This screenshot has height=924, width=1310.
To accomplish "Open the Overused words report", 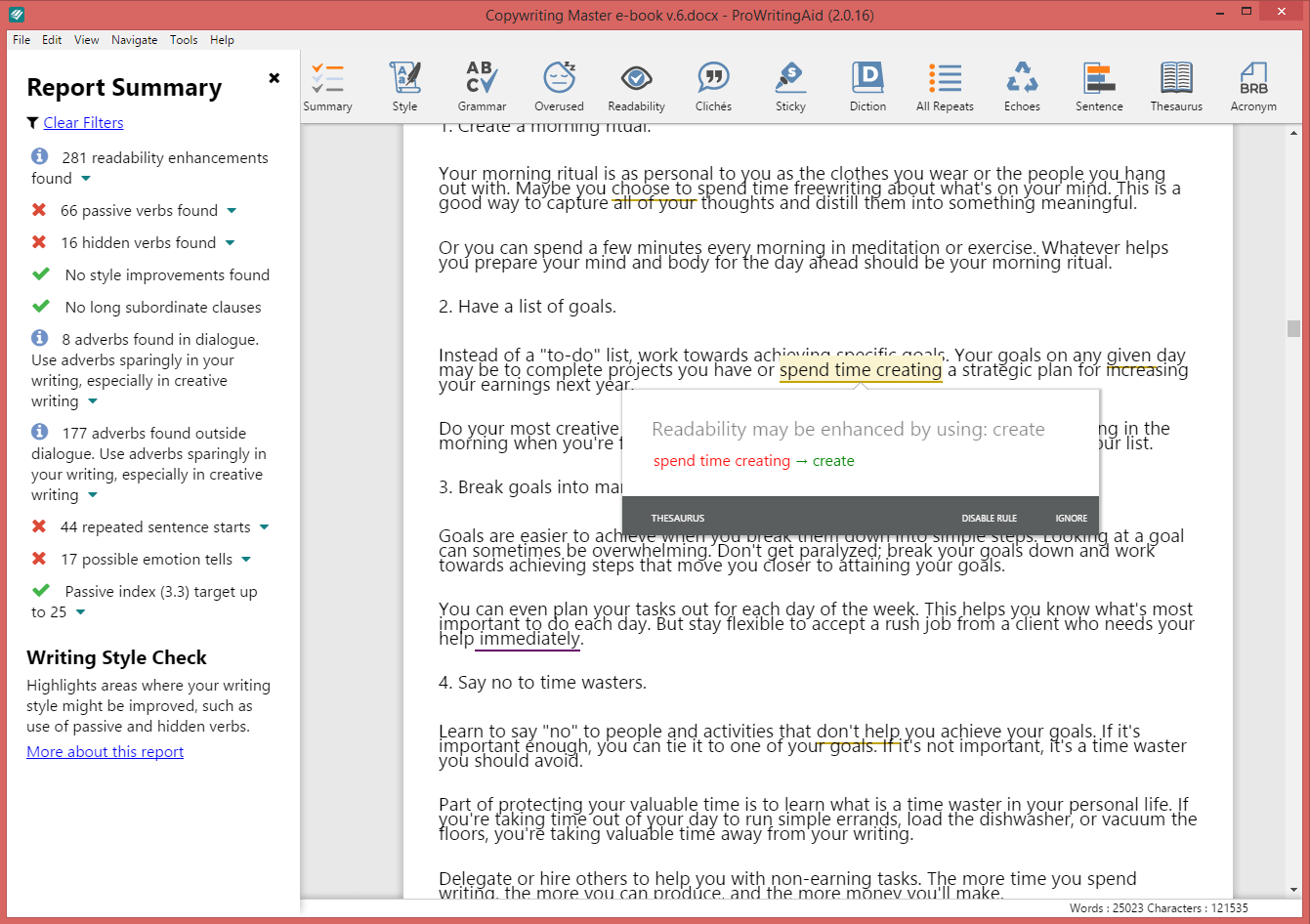I will (559, 86).
